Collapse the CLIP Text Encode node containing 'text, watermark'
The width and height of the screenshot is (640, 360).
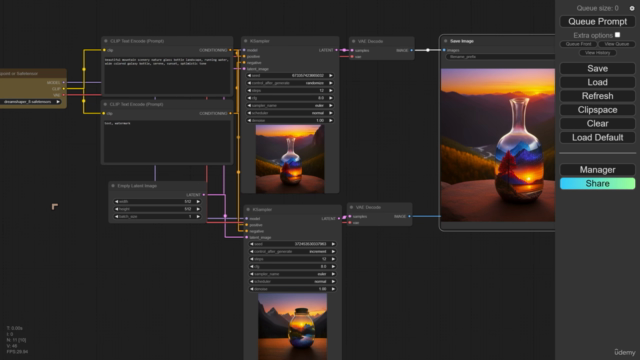pyautogui.click(x=105, y=104)
